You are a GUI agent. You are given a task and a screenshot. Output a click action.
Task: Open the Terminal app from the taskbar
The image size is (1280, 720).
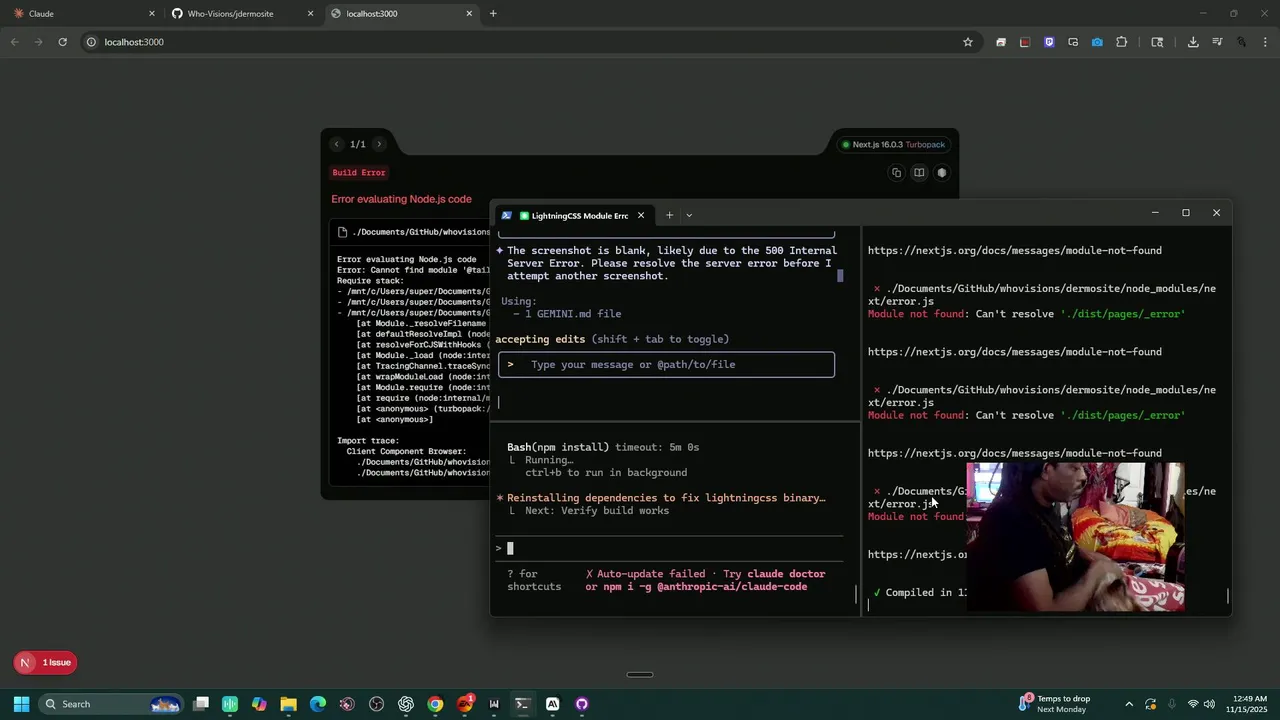coord(522,704)
